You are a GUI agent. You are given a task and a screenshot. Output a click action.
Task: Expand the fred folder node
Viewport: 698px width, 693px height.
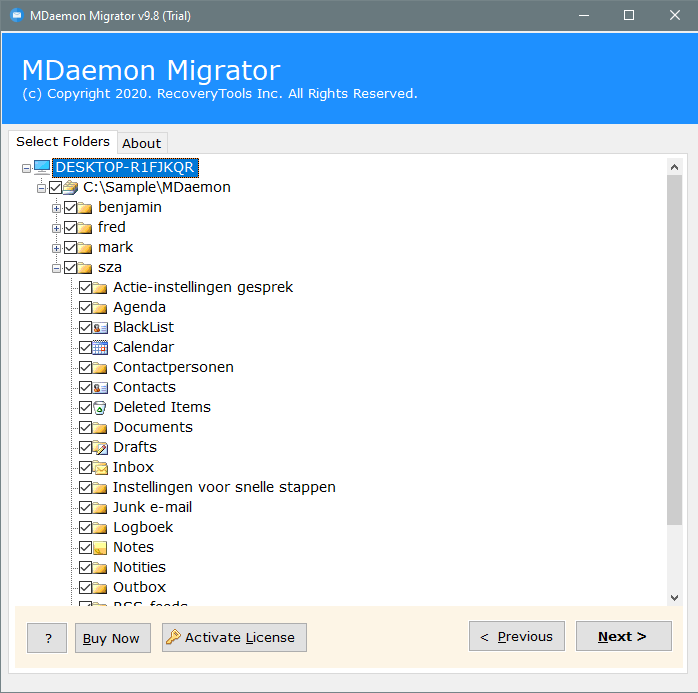click(56, 228)
